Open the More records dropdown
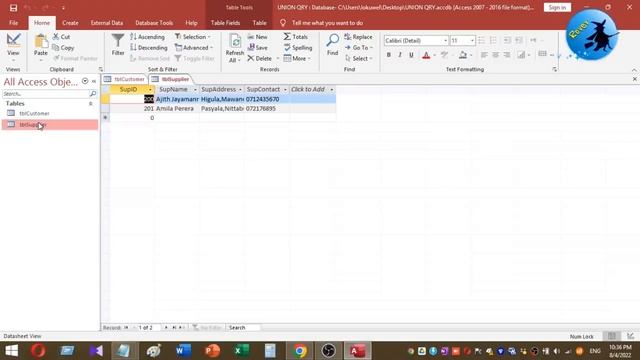 pyautogui.click(x=297, y=59)
